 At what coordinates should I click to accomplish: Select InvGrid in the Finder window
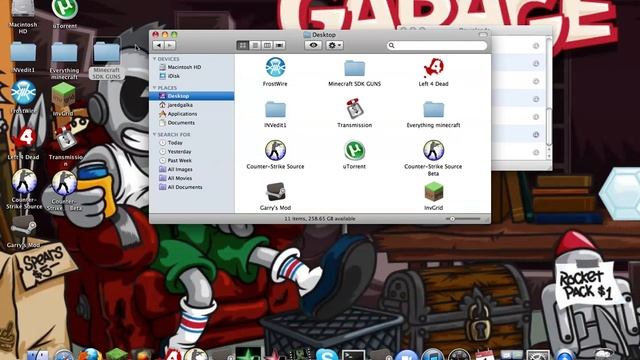(433, 192)
